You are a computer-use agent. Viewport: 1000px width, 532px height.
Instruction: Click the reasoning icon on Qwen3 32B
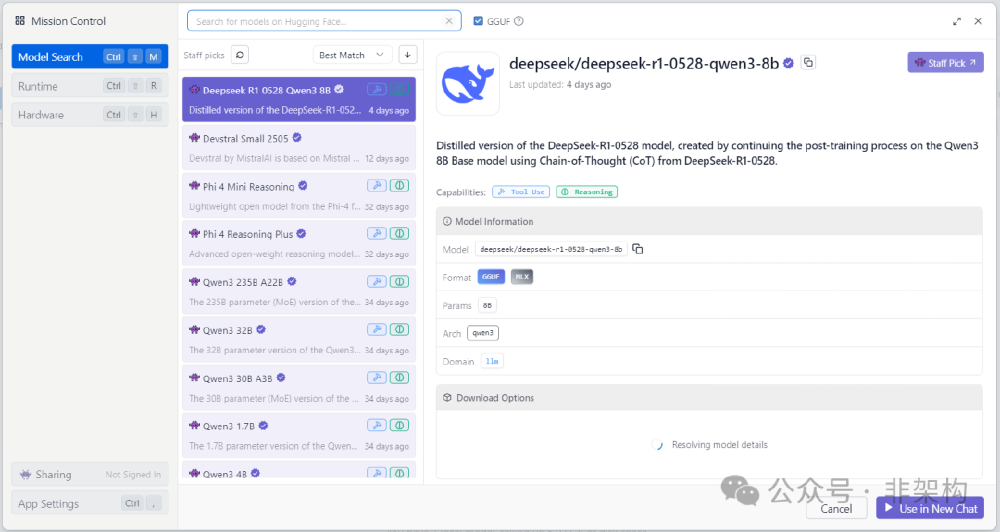[399, 330]
